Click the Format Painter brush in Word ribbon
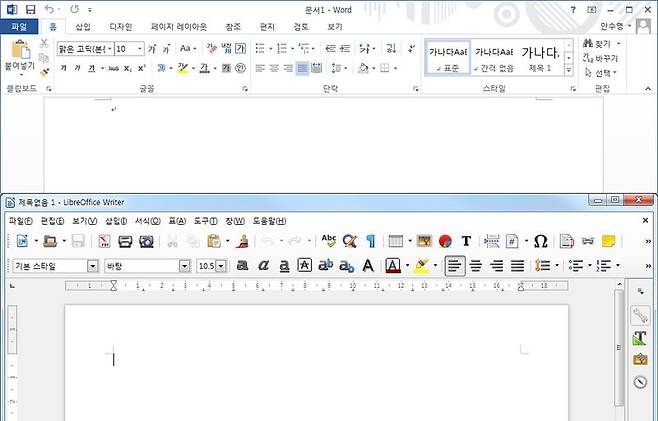 point(44,73)
